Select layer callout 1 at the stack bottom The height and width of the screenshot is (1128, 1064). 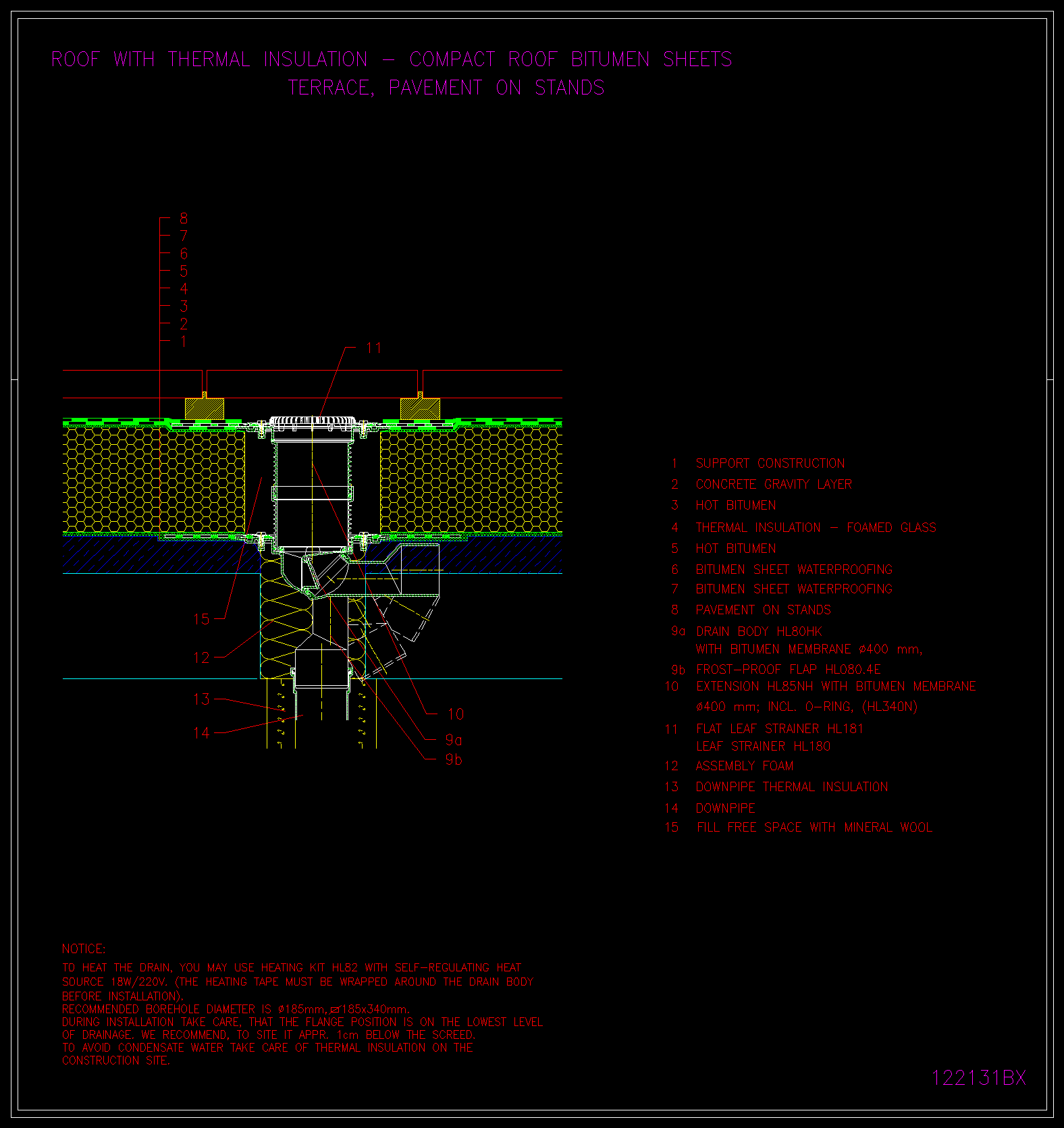tap(184, 342)
